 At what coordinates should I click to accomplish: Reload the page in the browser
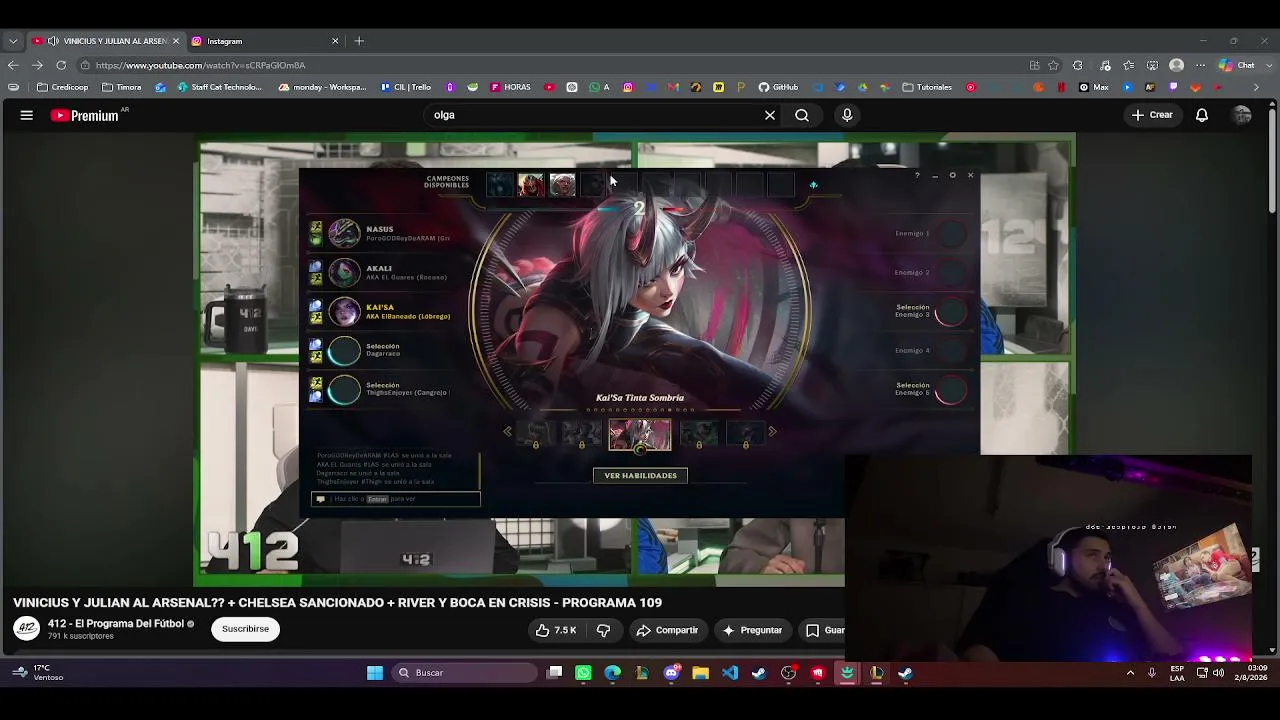pos(61,65)
